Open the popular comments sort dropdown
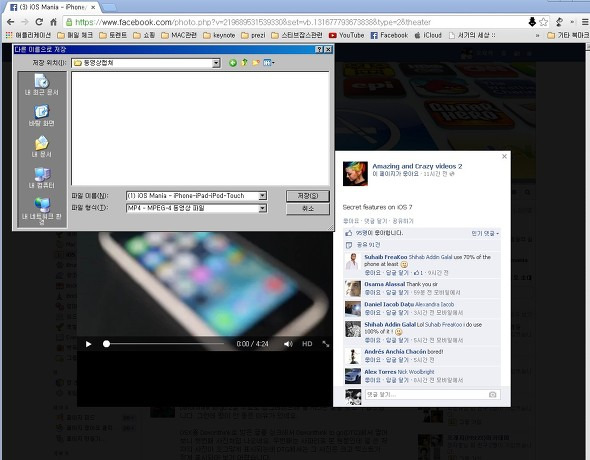 click(x=485, y=234)
